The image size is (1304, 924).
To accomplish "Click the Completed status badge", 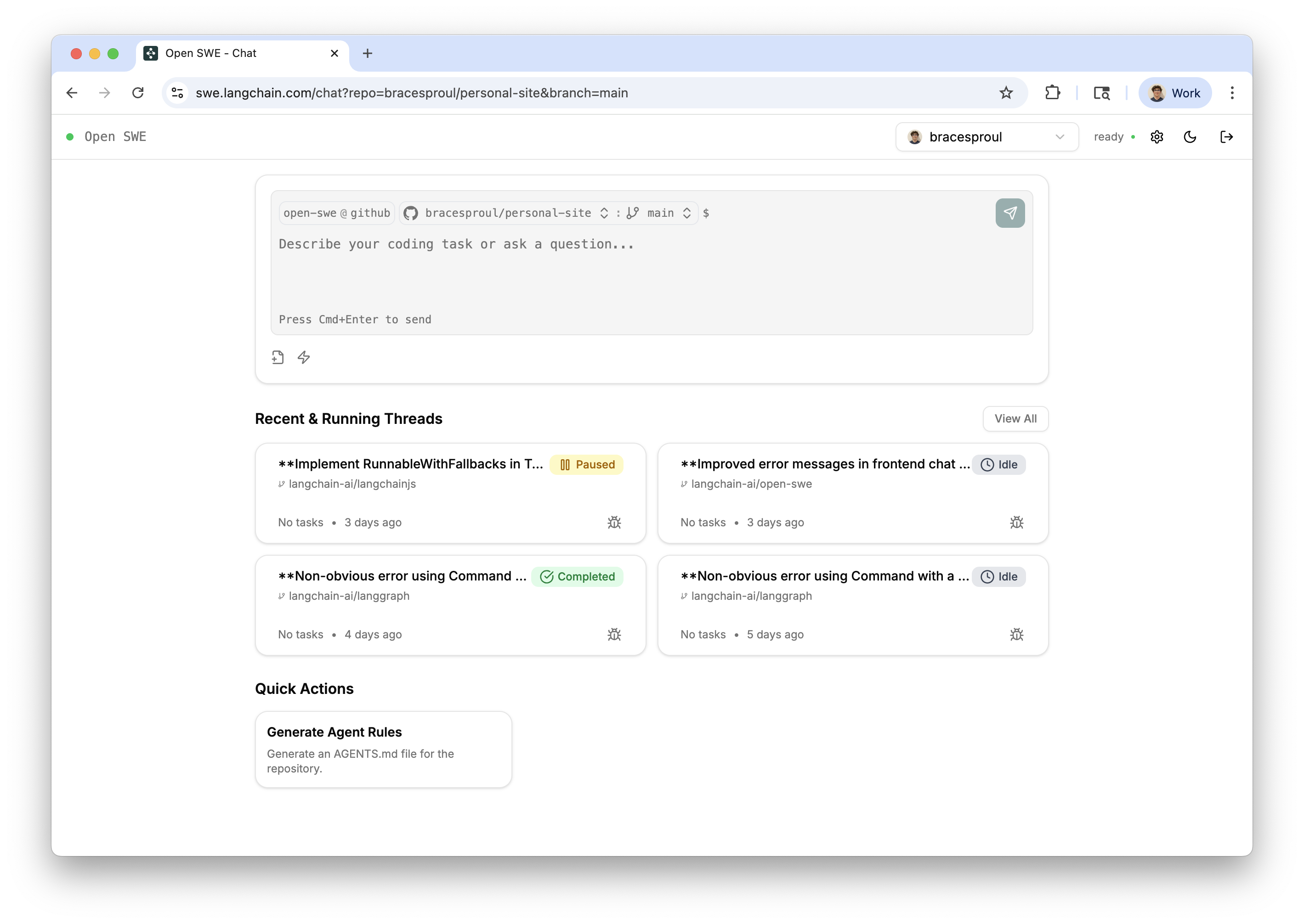I will [x=577, y=577].
